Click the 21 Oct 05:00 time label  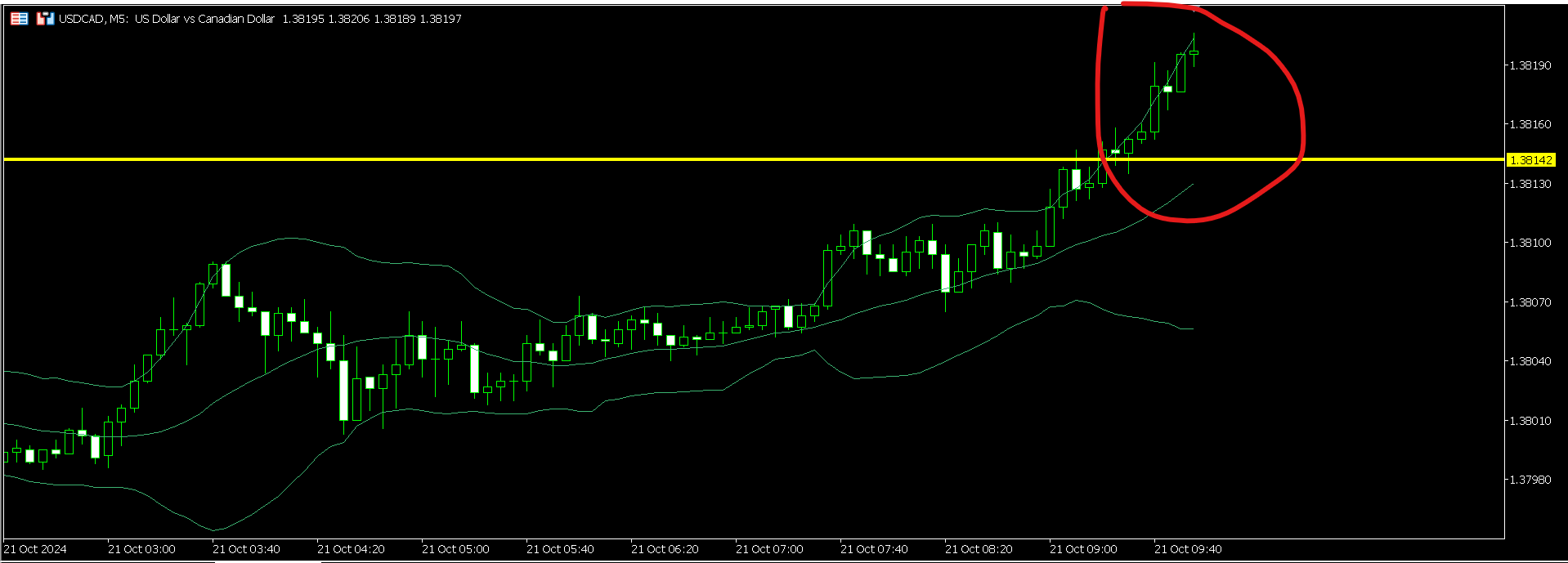455,549
